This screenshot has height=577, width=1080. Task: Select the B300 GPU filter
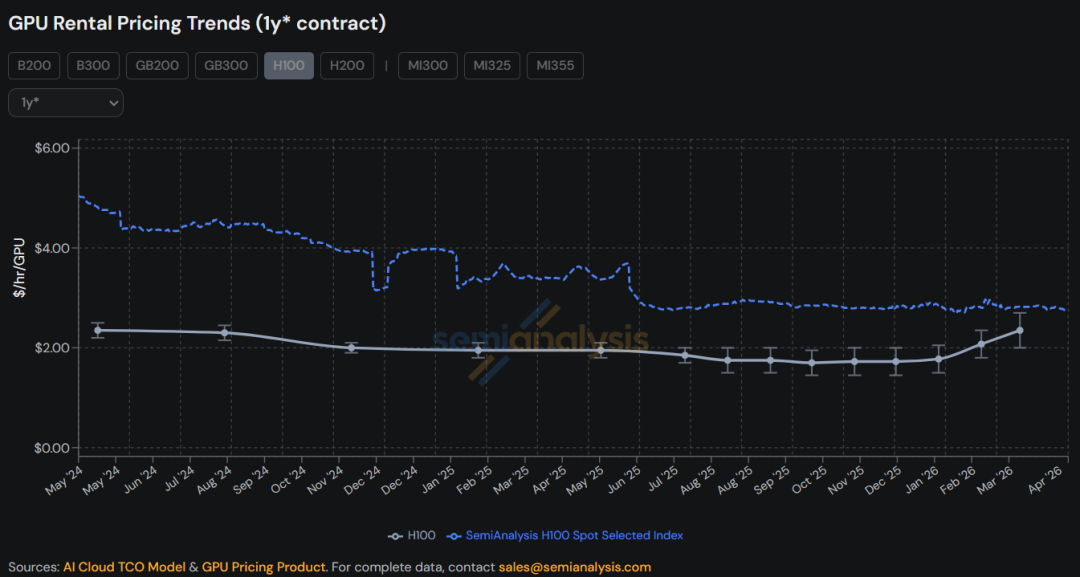click(93, 66)
